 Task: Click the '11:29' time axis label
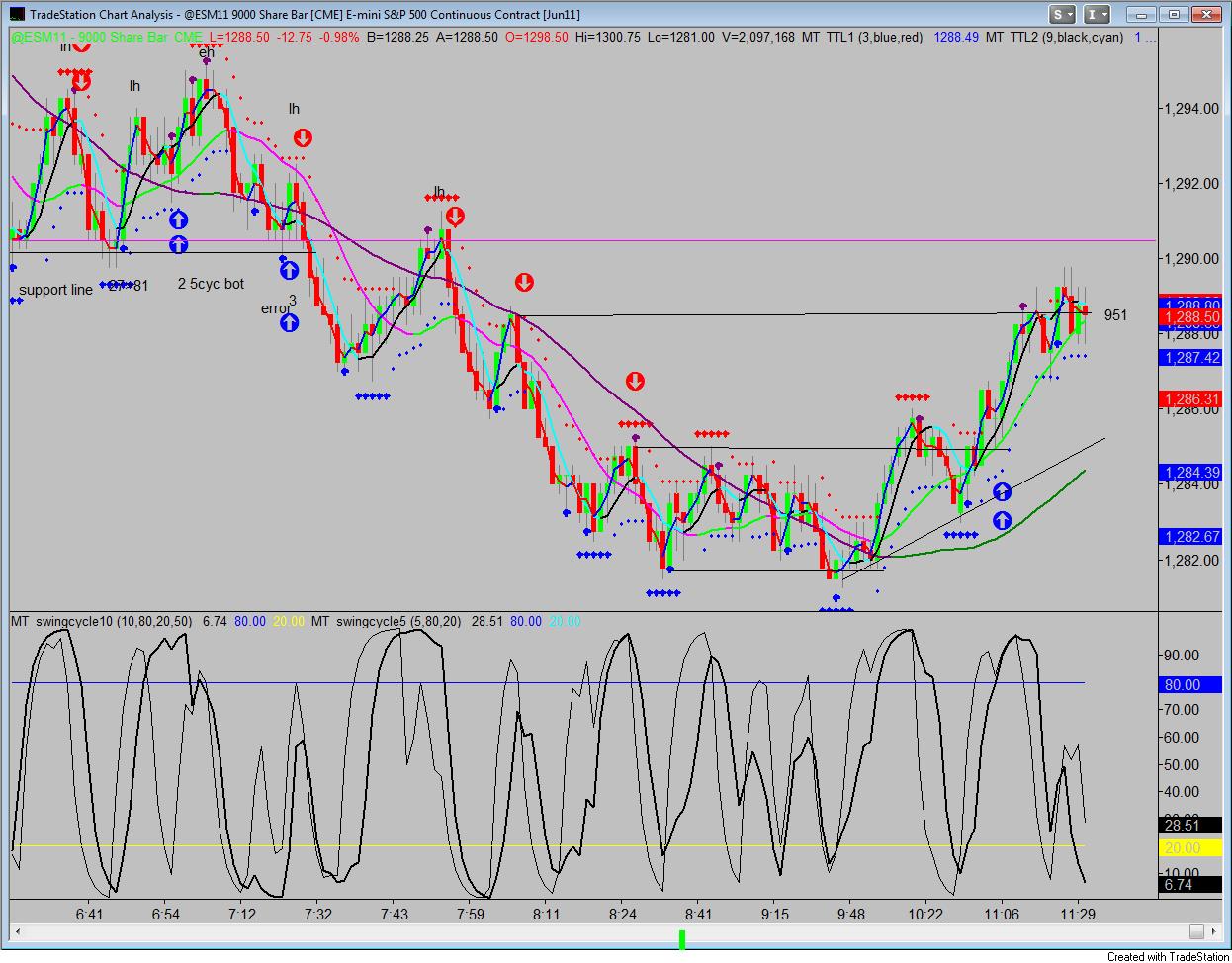(1077, 914)
